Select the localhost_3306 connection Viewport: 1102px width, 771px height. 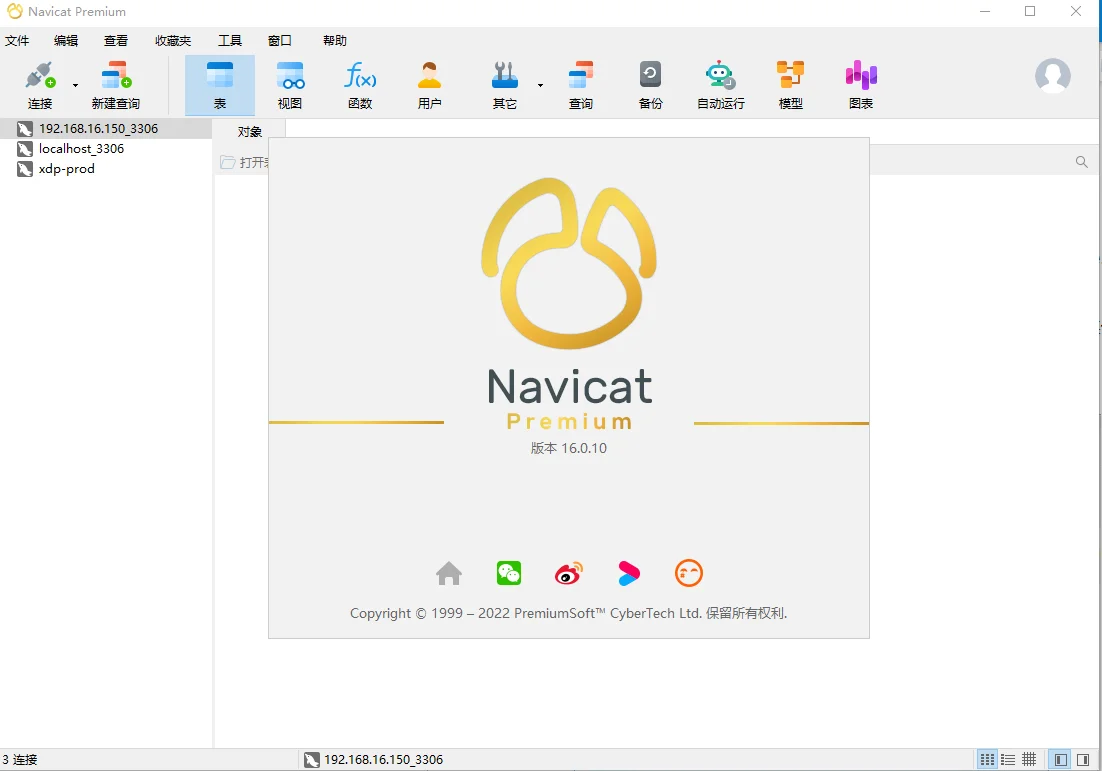[82, 148]
